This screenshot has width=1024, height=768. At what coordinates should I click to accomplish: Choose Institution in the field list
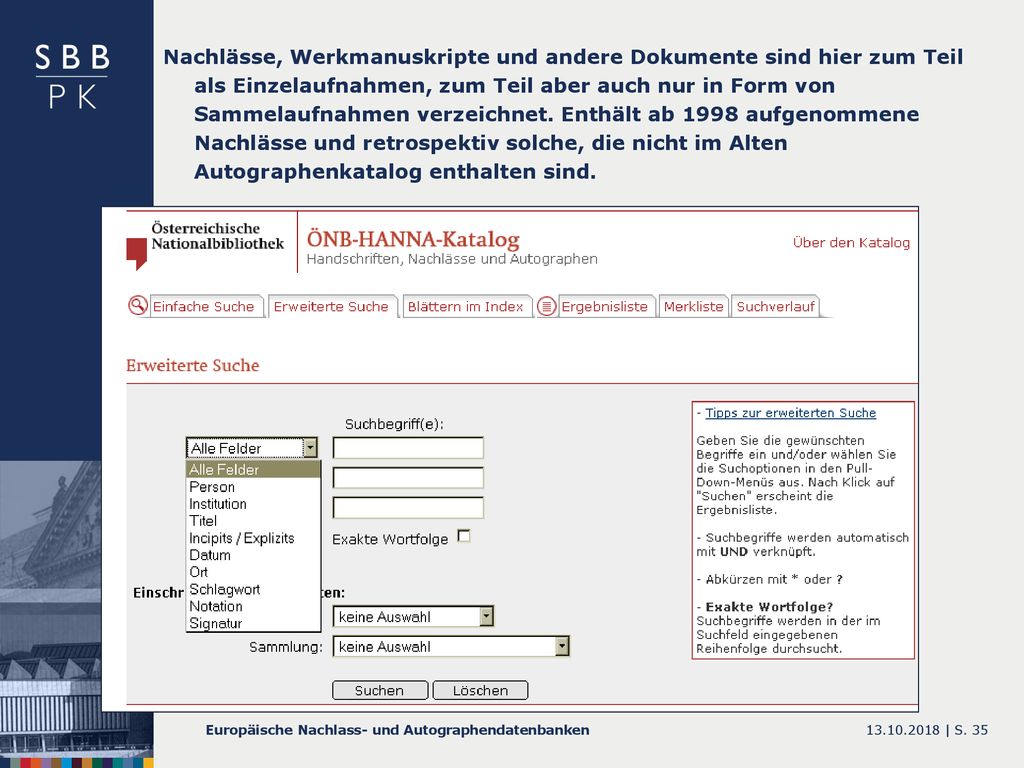click(253, 504)
